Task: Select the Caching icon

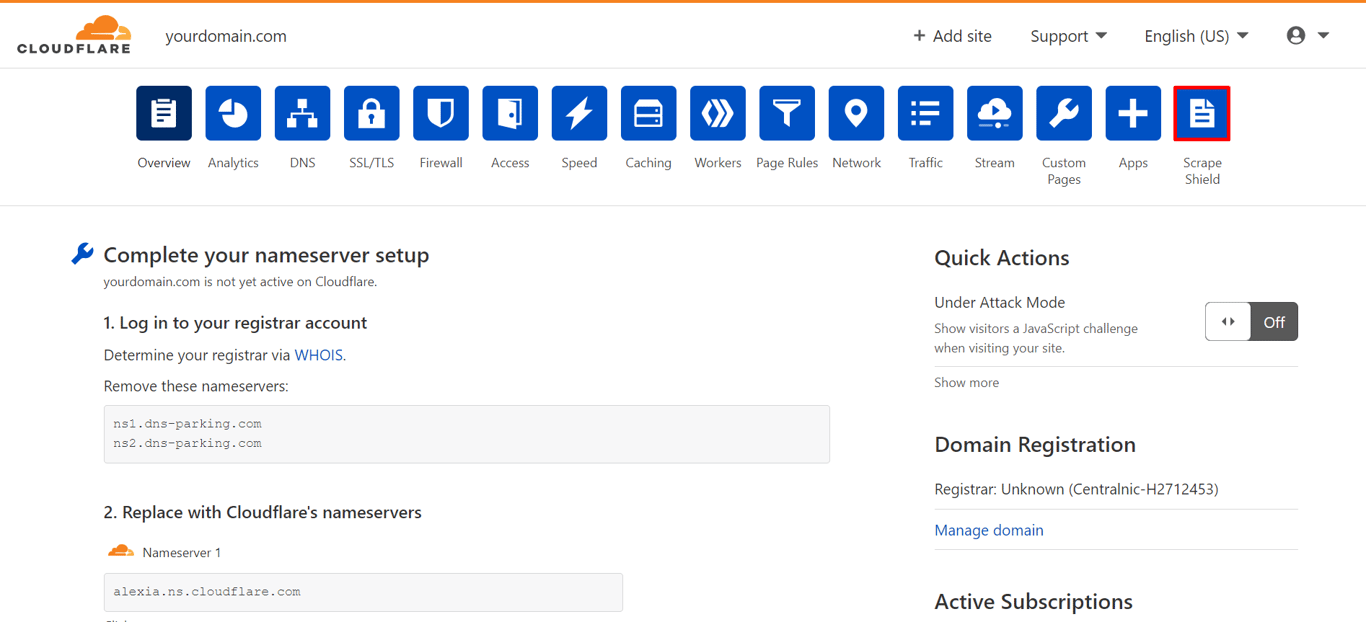Action: point(648,113)
